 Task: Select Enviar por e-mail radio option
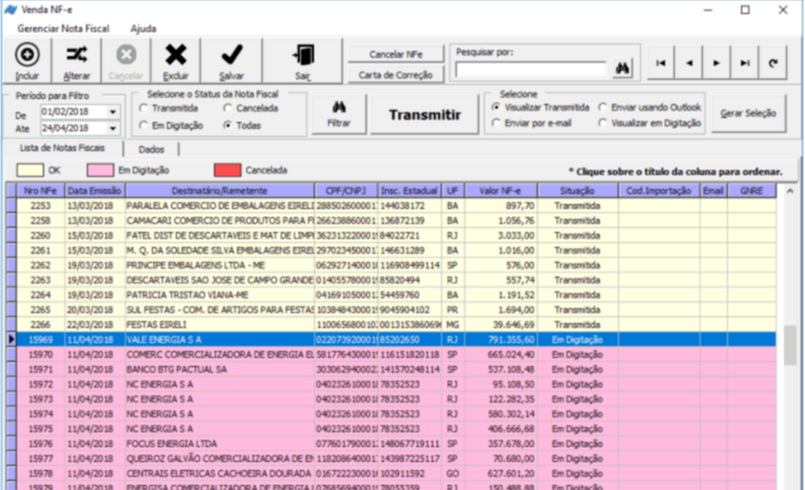[497, 123]
